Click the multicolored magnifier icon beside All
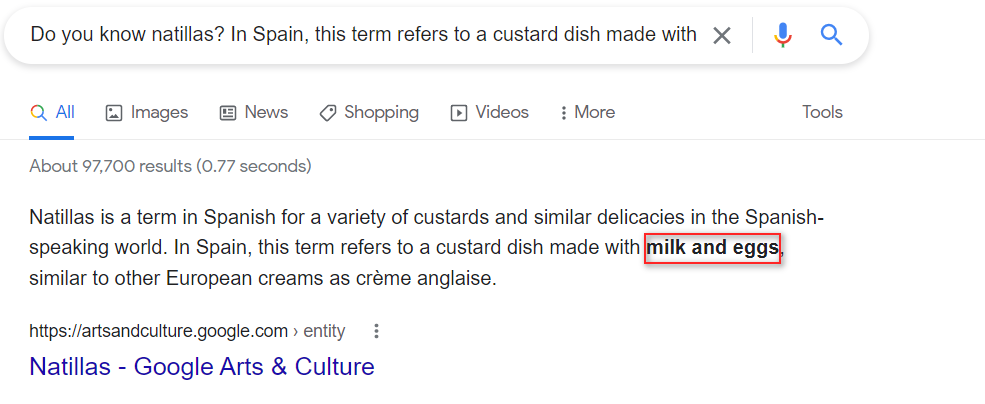 [39, 113]
